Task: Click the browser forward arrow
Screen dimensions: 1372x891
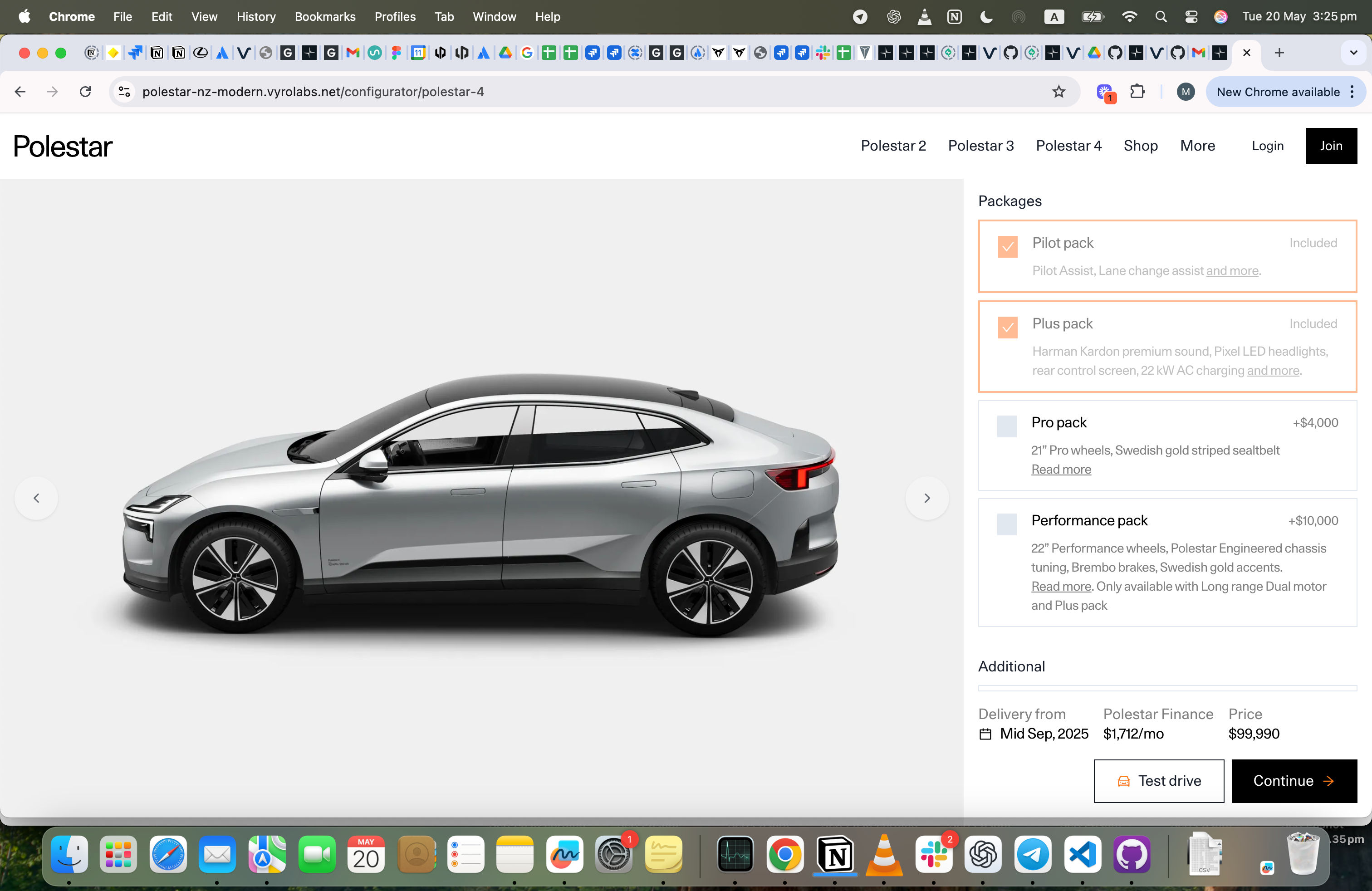Action: click(x=53, y=92)
